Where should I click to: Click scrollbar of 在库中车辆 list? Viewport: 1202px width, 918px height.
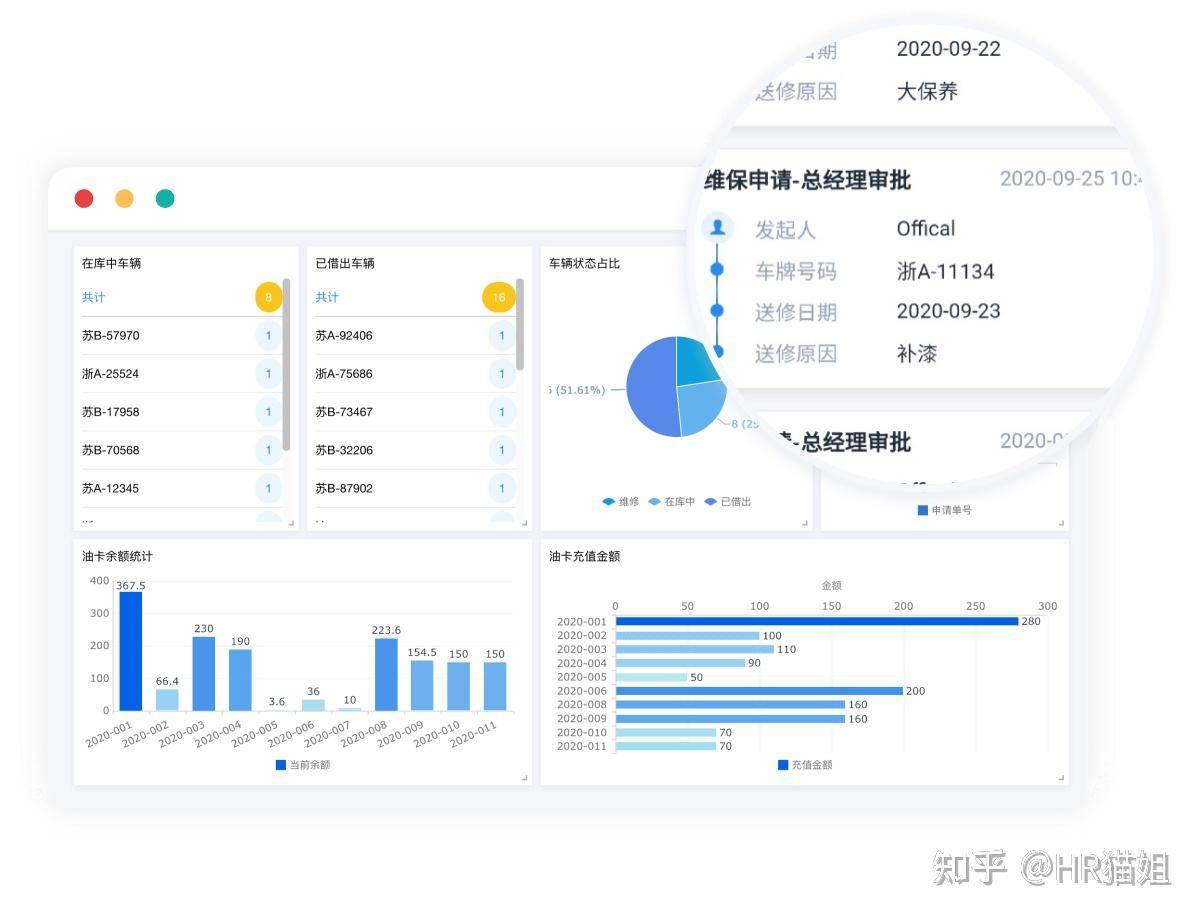point(287,364)
